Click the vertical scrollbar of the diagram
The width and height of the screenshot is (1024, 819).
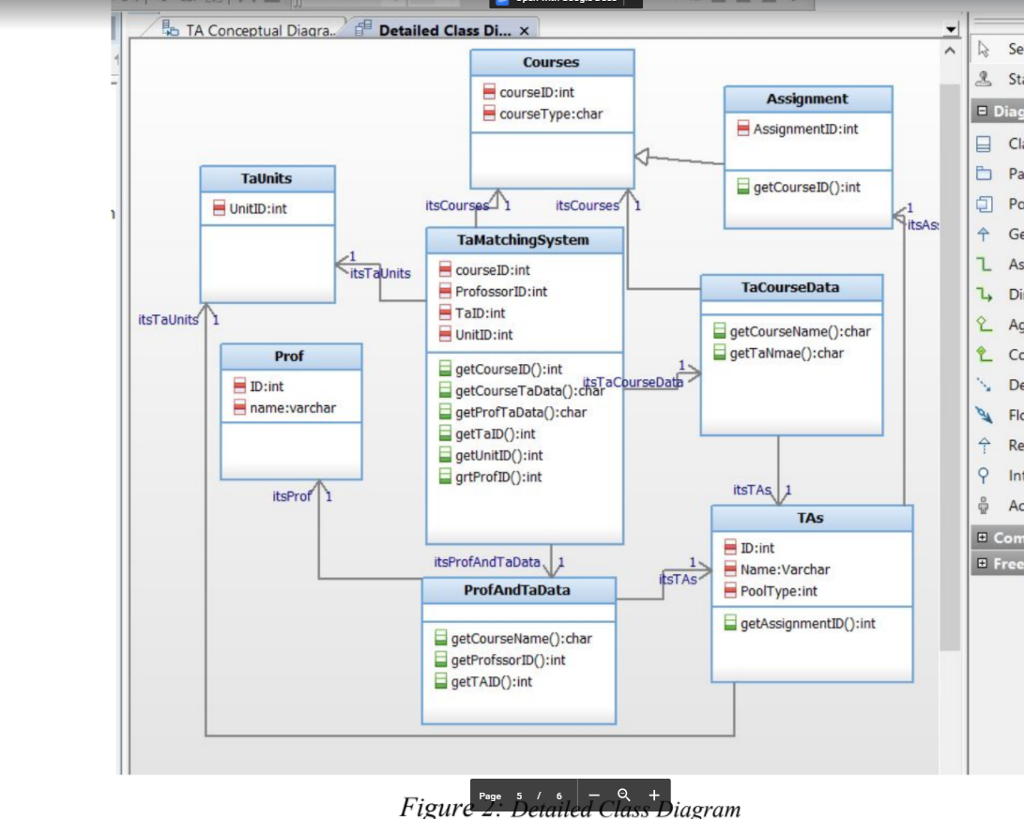click(948, 400)
